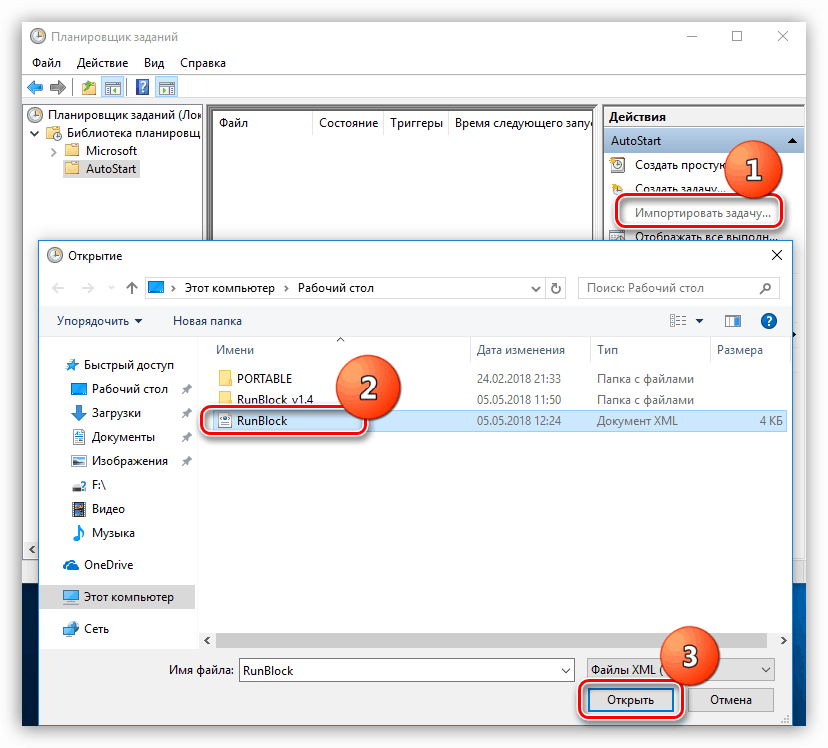Sort by Имя column header
This screenshot has height=748, width=828.
(x=234, y=350)
